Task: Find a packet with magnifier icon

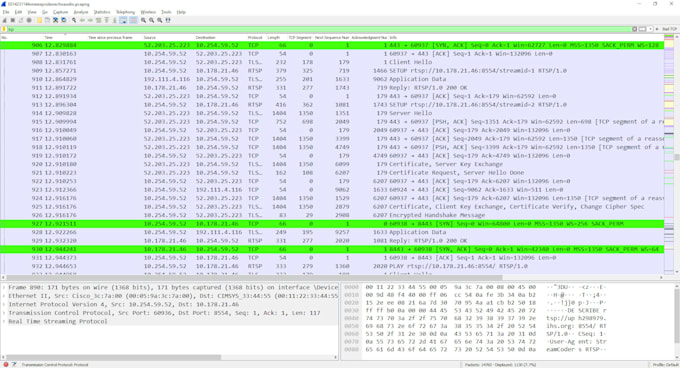Action: pos(74,20)
